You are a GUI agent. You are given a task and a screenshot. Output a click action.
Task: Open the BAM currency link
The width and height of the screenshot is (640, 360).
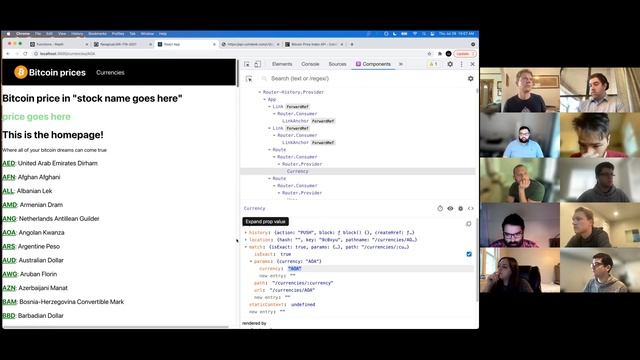pos(9,302)
